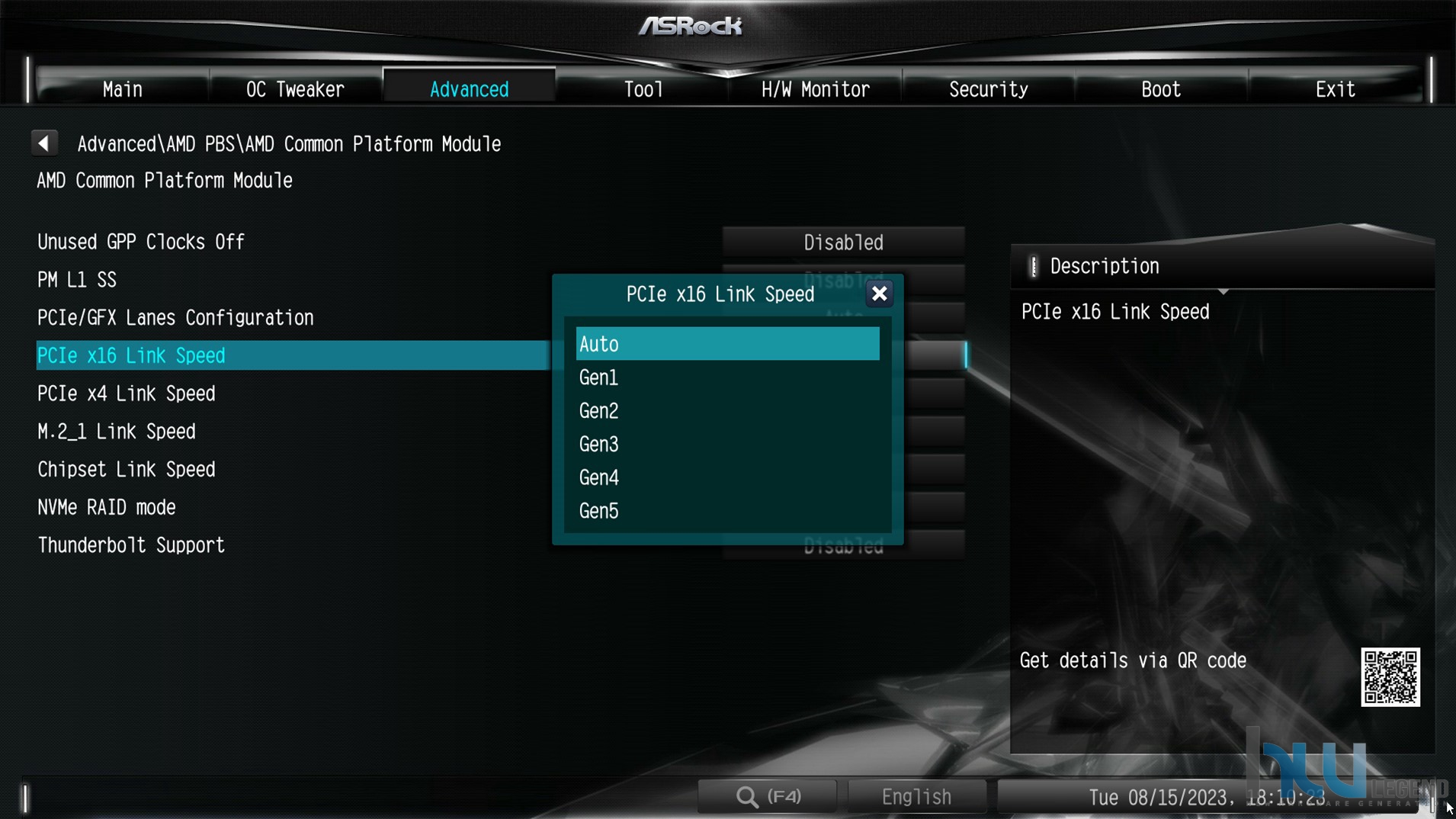Click the English language button

coord(916,797)
